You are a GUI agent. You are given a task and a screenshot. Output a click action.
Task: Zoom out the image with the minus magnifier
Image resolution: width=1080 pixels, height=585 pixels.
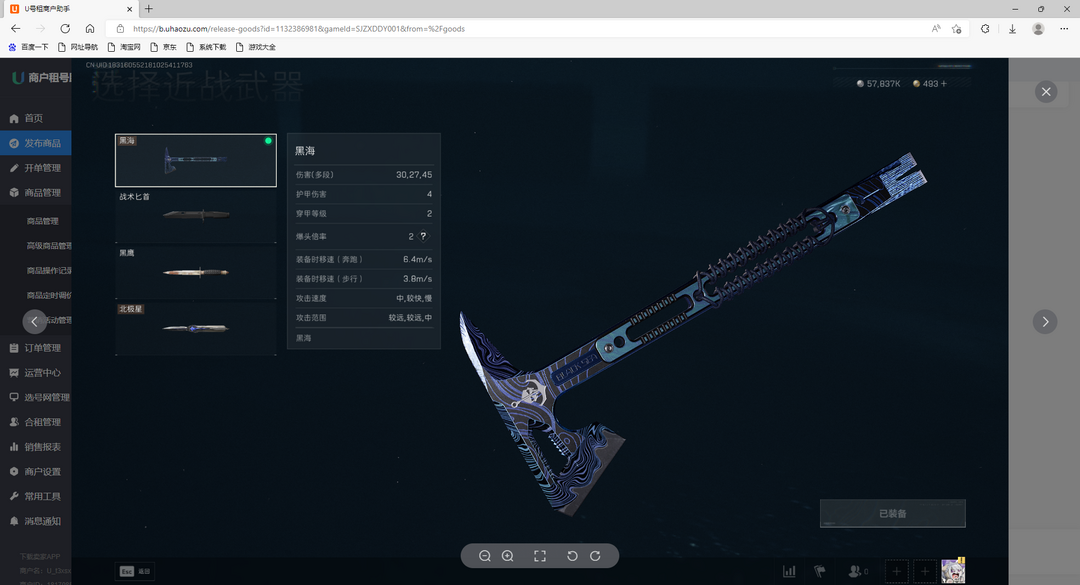(485, 556)
